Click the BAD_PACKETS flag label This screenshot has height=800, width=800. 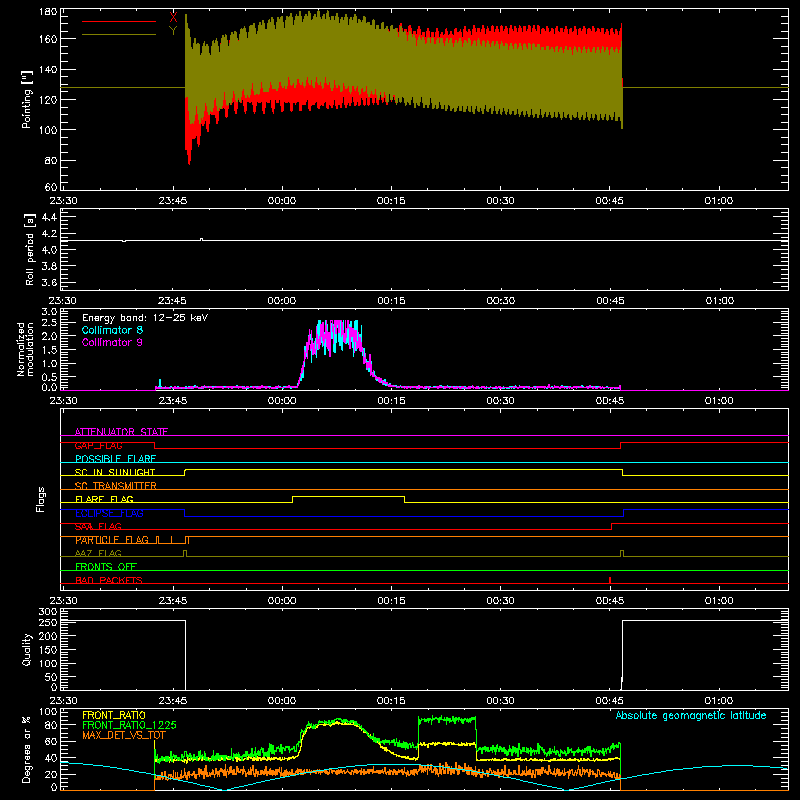pyautogui.click(x=109, y=580)
